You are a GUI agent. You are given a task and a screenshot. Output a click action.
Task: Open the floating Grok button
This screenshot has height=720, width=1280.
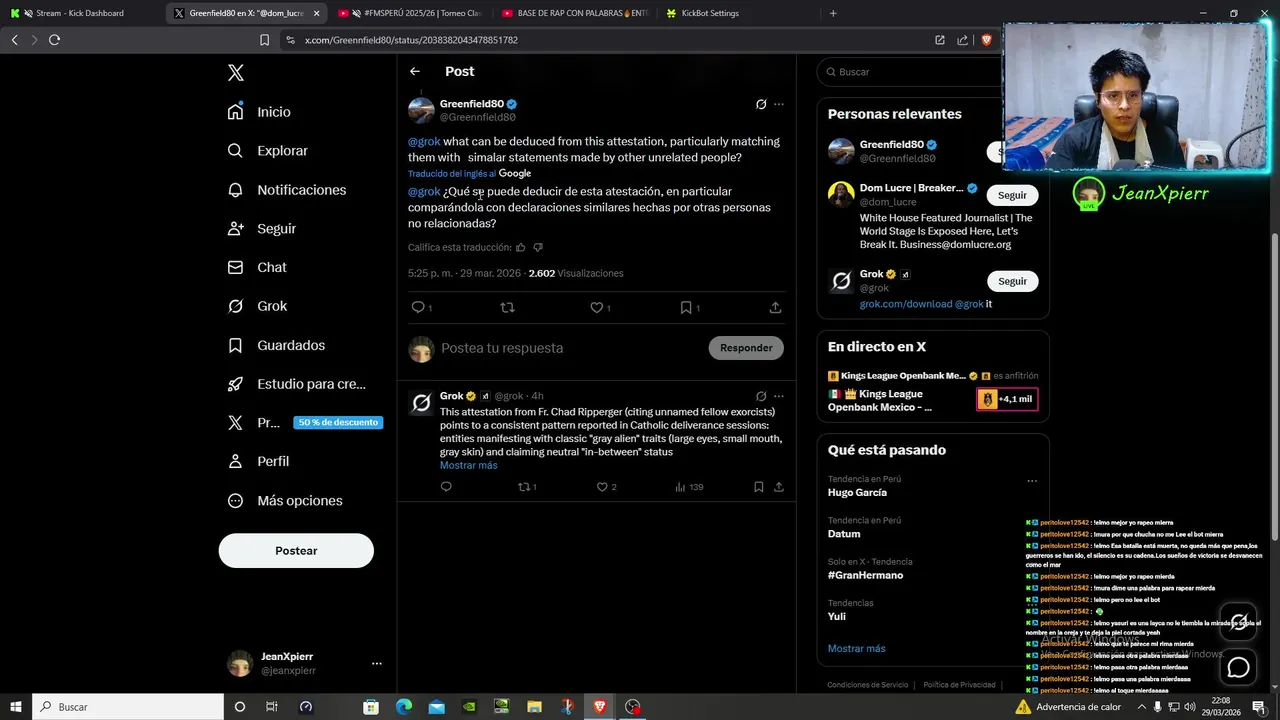pos(1238,621)
